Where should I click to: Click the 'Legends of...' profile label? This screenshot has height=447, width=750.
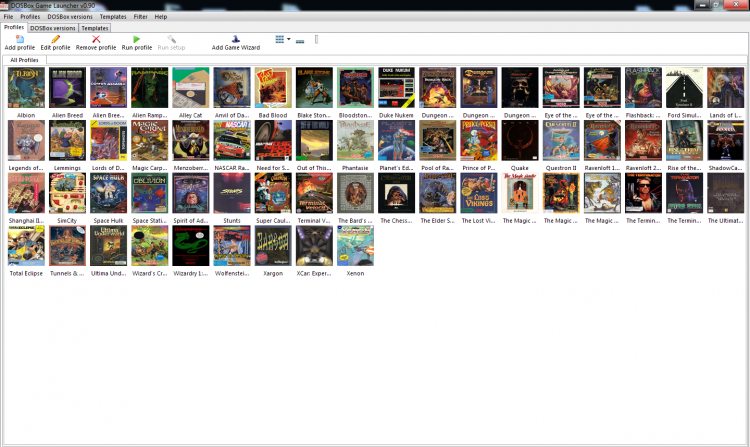click(26, 168)
